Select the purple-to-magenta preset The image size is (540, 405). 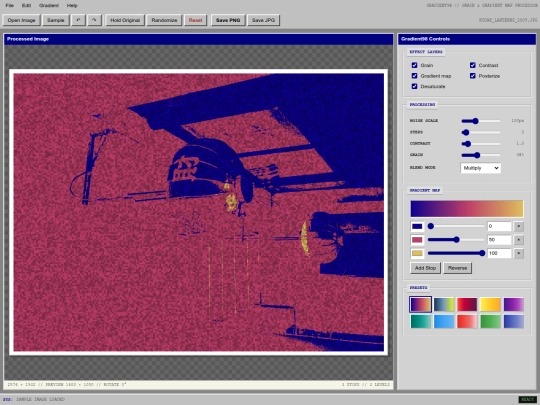point(513,304)
